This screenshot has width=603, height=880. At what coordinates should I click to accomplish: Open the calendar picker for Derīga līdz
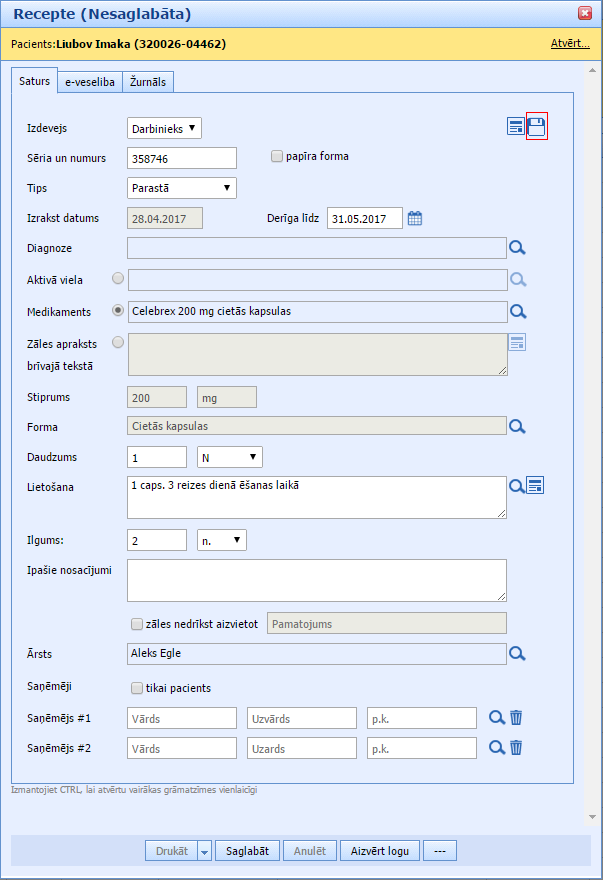(x=415, y=218)
